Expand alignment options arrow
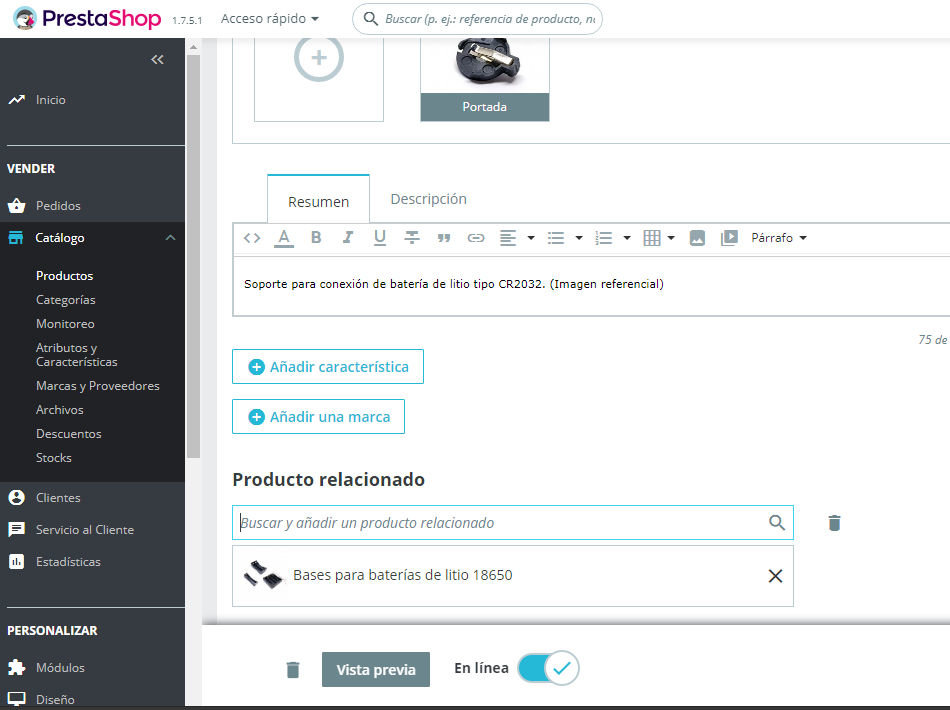 click(531, 238)
